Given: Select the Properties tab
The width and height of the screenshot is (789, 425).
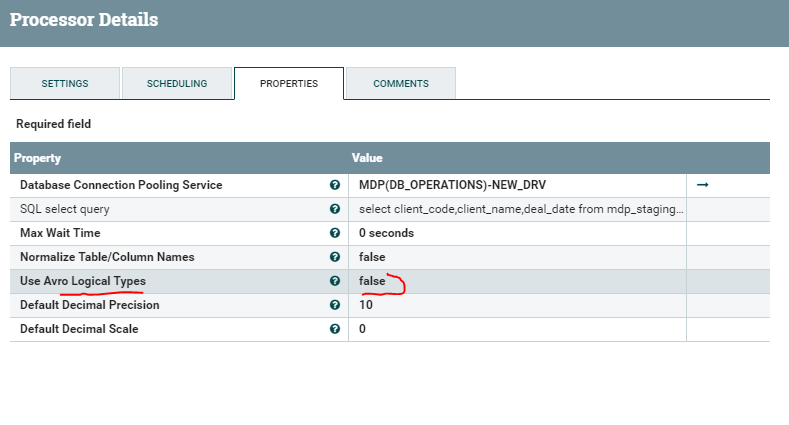Looking at the screenshot, I should click(289, 83).
